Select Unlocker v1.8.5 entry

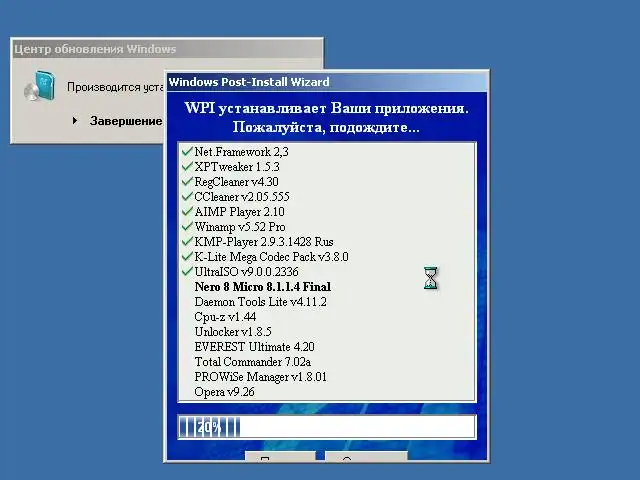click(x=233, y=331)
